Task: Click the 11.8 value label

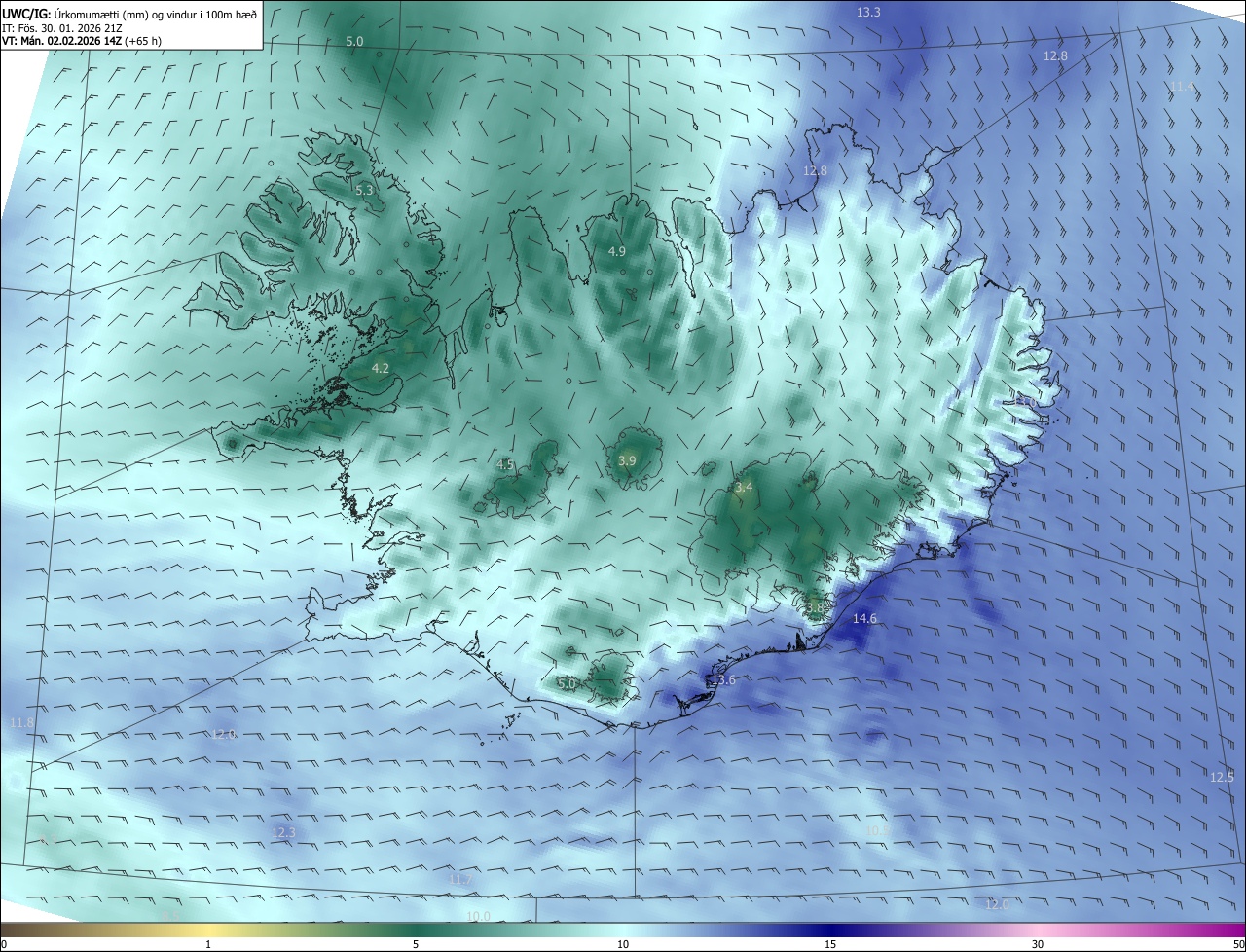Action: tap(21, 722)
